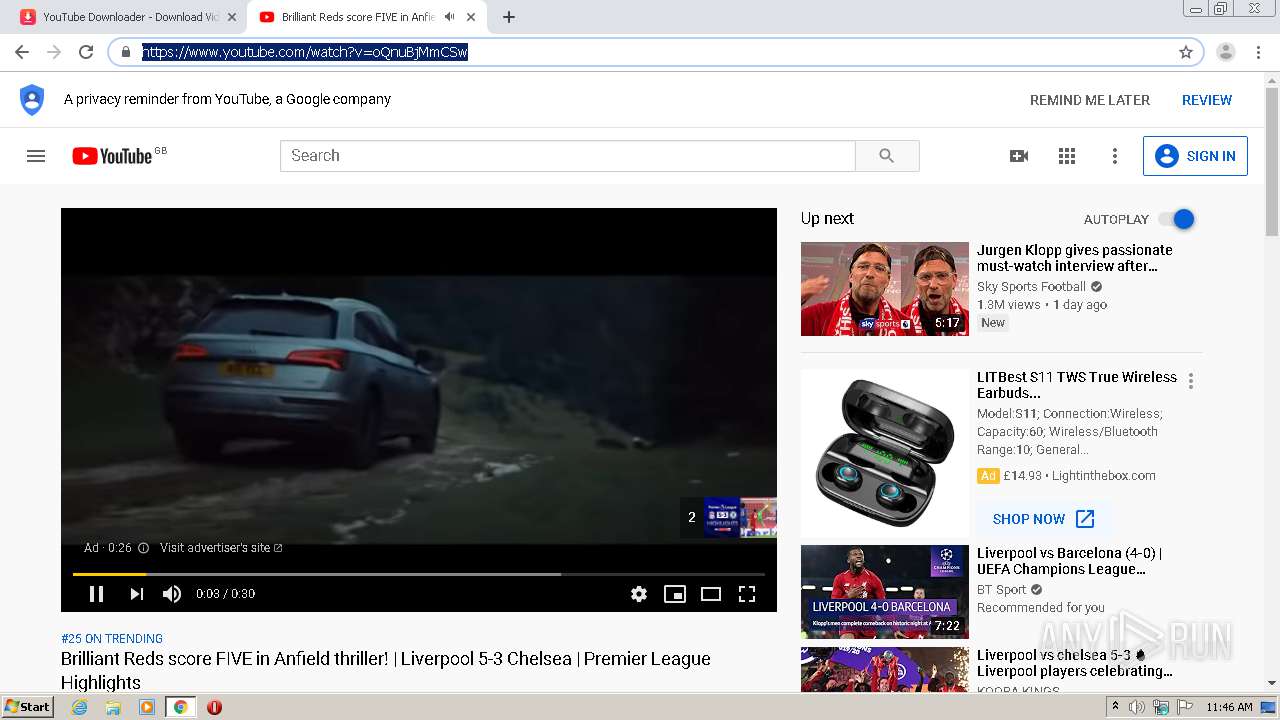1280x720 pixels.
Task: Go forward in browser history
Action: (54, 52)
